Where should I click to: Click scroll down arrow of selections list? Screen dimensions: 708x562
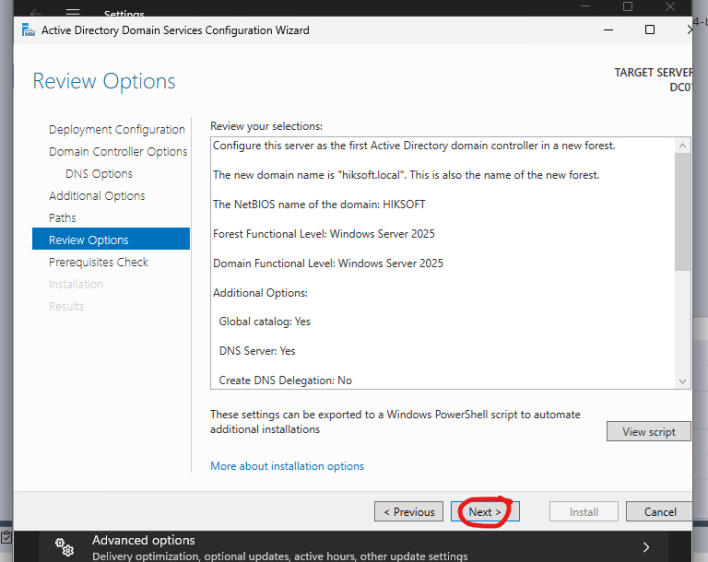[x=682, y=381]
